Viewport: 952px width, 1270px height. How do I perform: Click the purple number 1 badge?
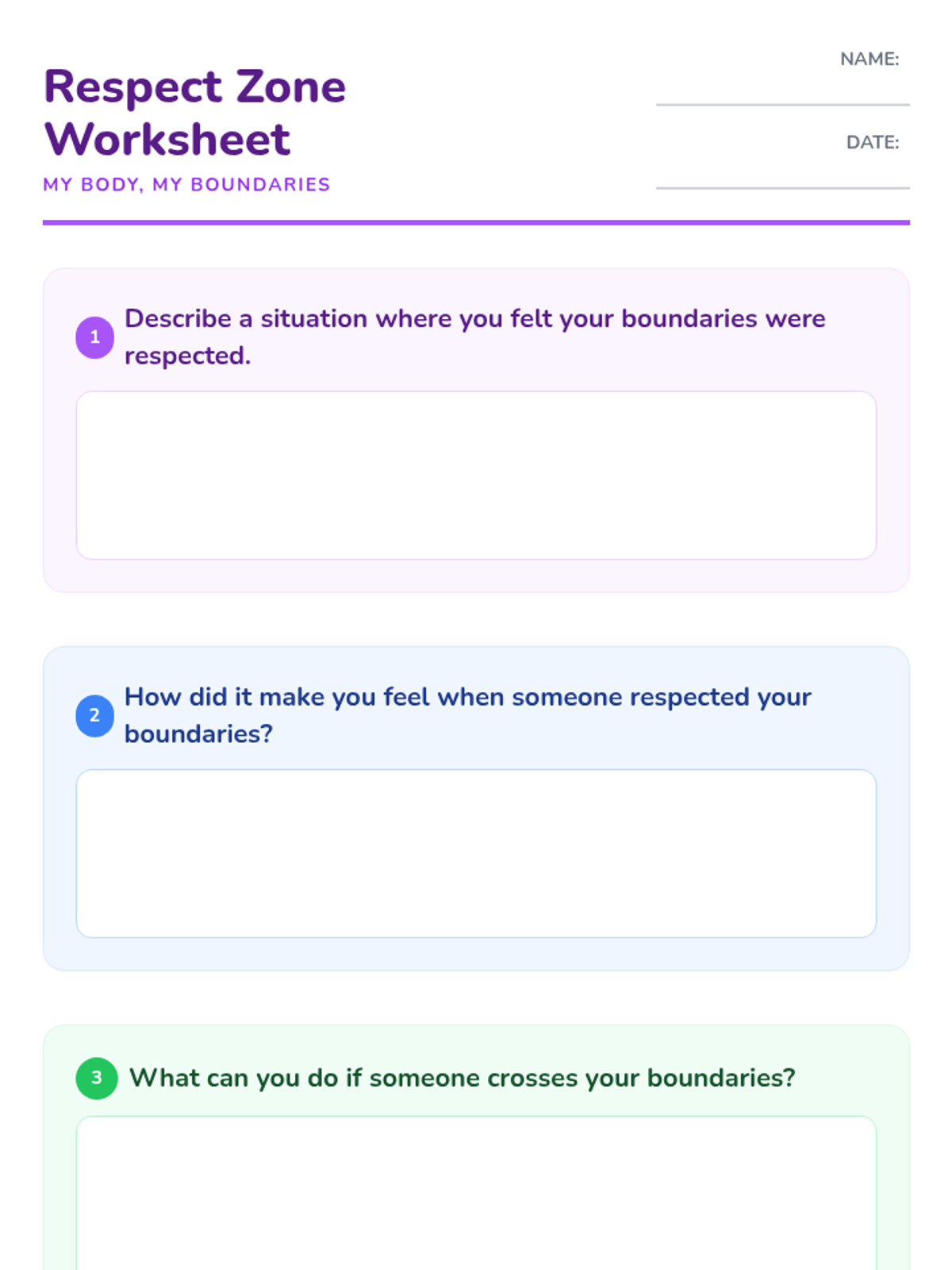pyautogui.click(x=94, y=337)
